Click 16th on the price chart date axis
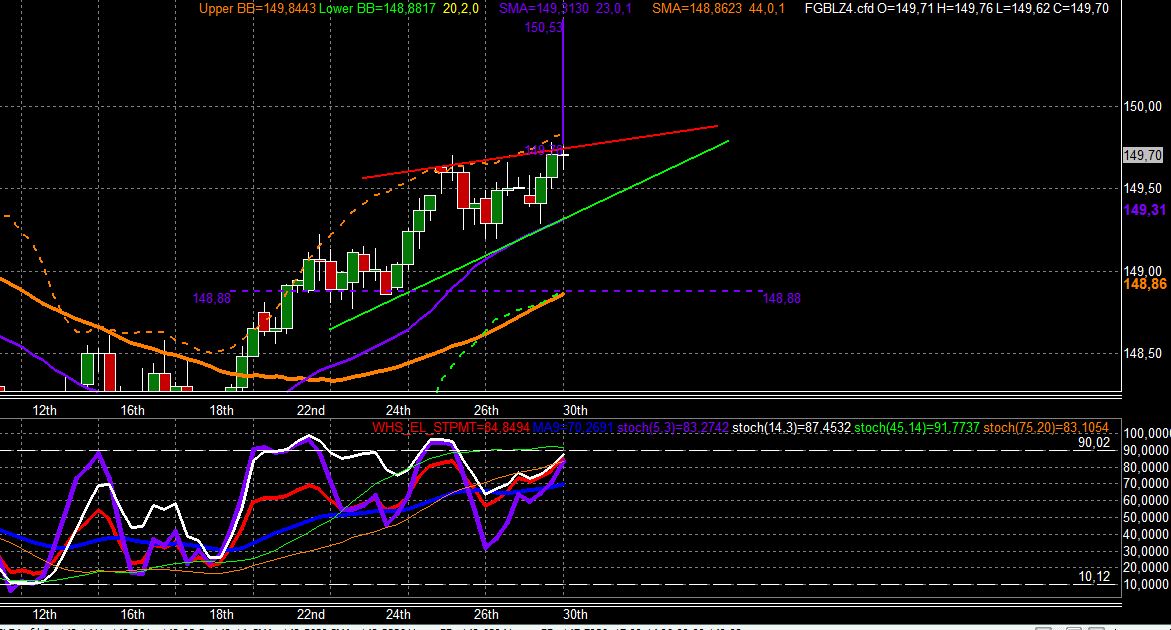 tap(132, 410)
